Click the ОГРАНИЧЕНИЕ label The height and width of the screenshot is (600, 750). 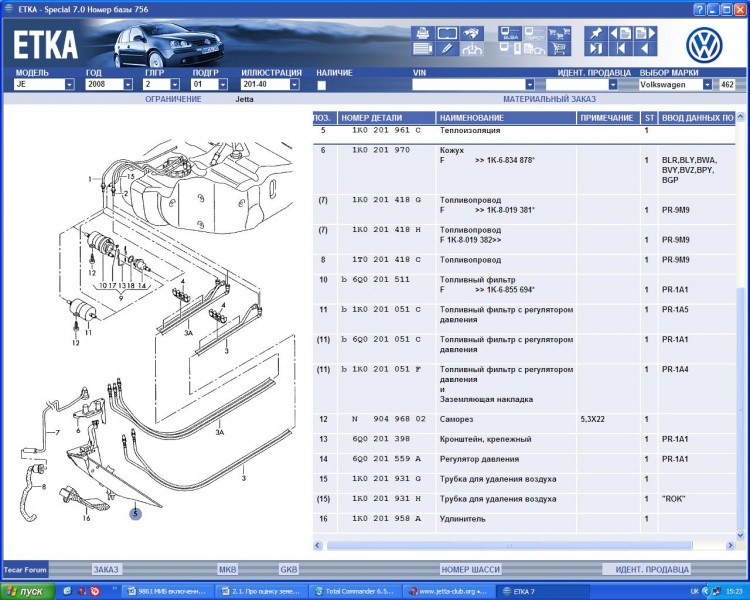[173, 99]
